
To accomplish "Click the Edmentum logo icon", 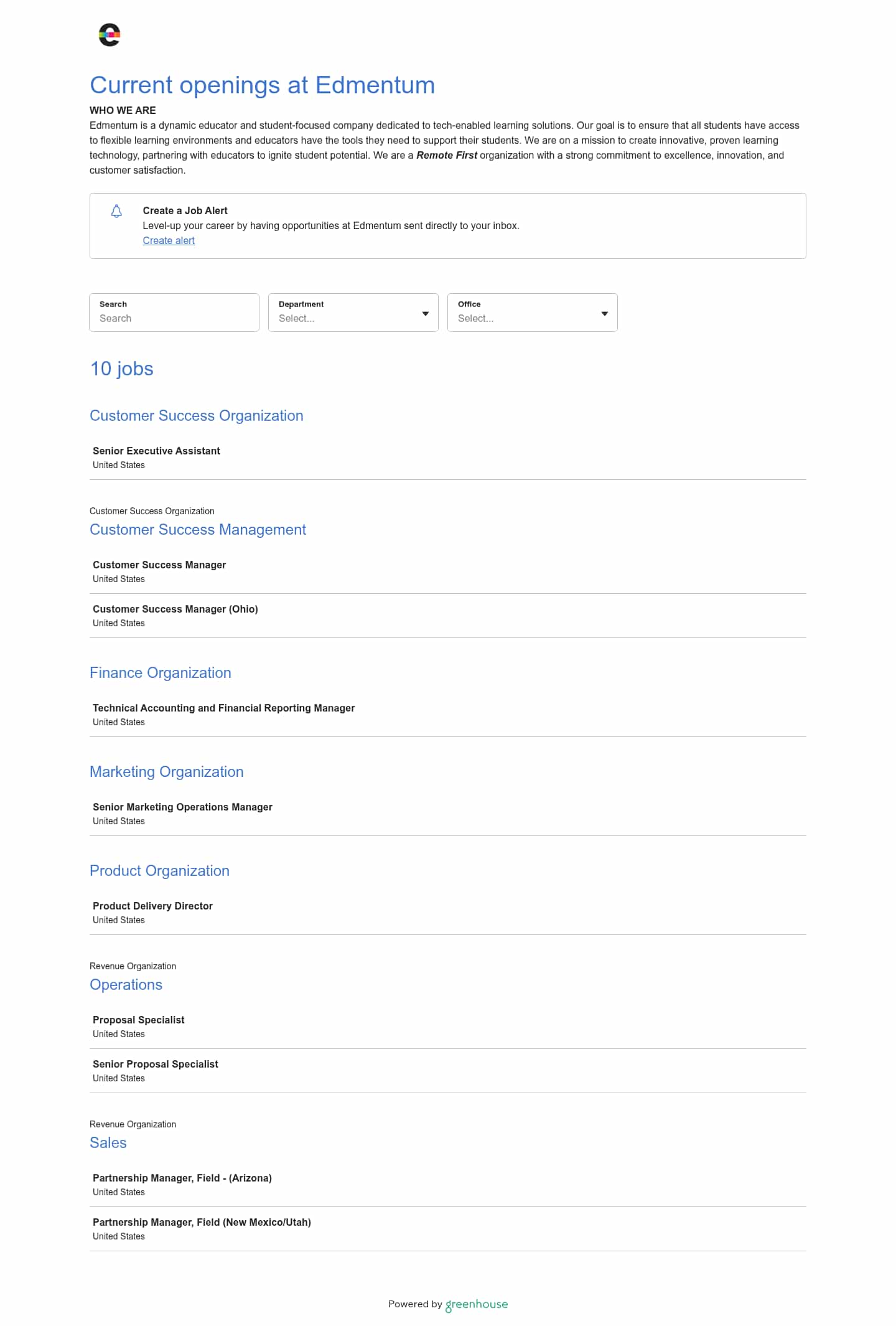I will pos(110,35).
